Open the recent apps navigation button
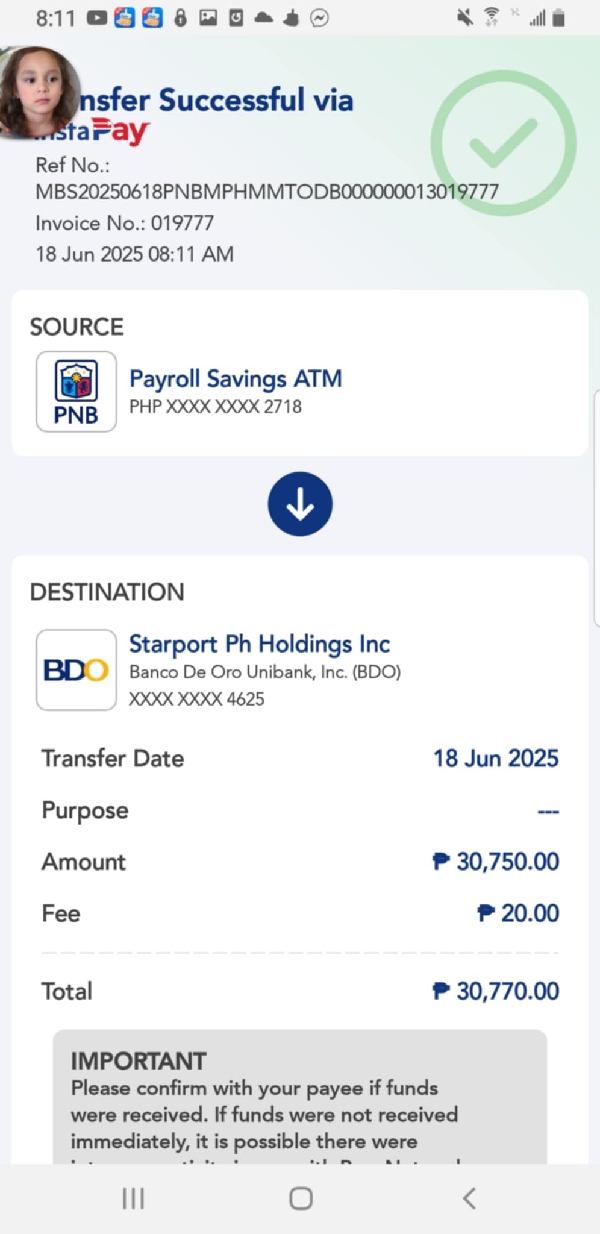The width and height of the screenshot is (600, 1234). [x=133, y=1198]
